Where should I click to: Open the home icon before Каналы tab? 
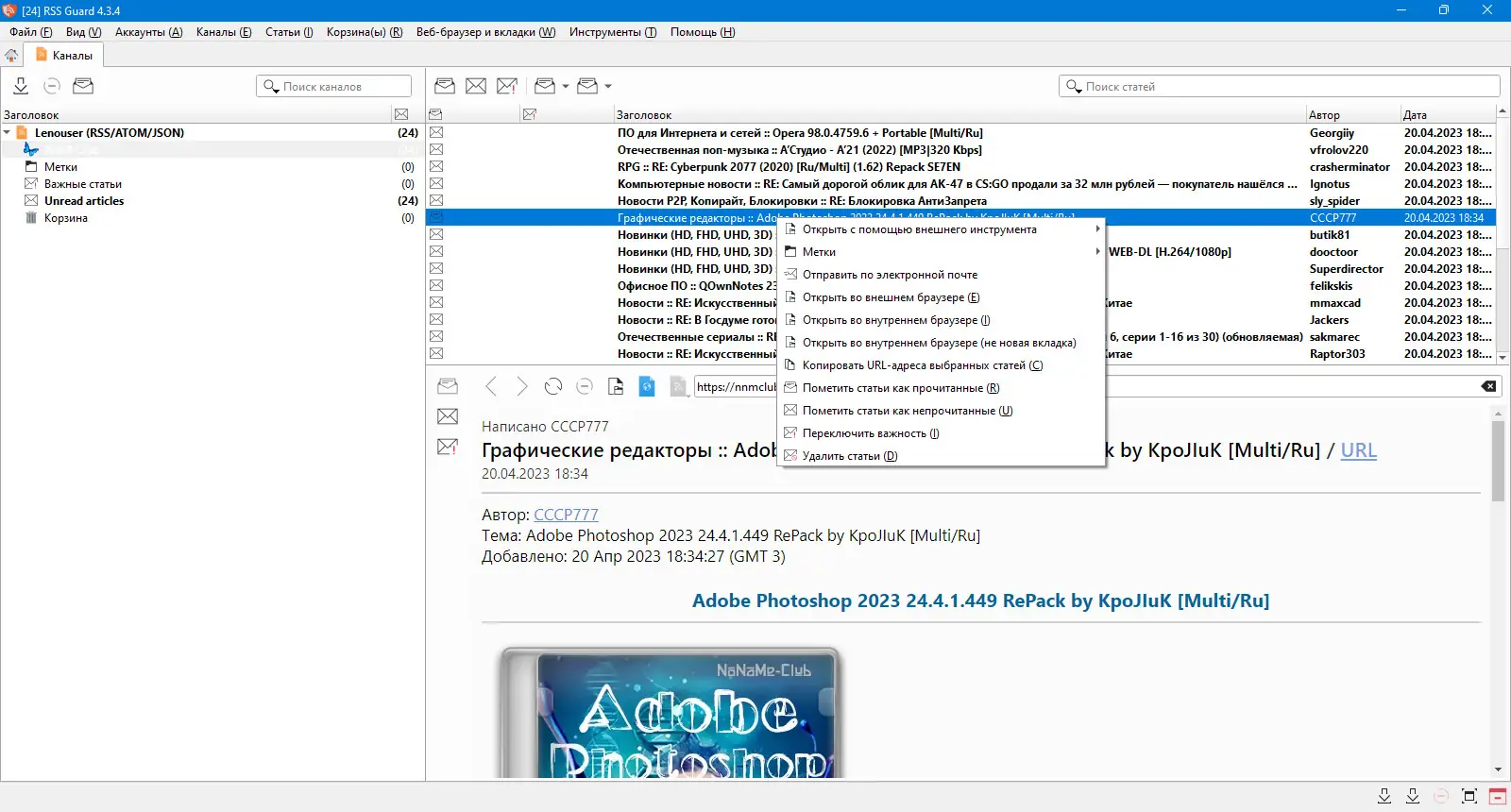(11, 55)
